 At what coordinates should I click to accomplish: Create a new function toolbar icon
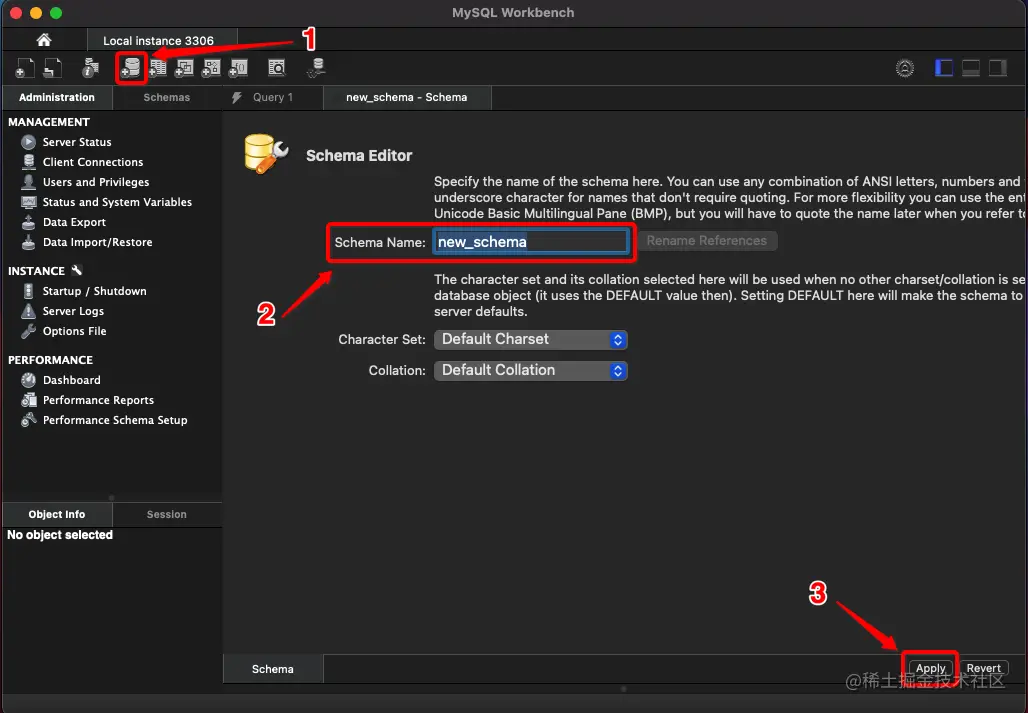(x=238, y=67)
